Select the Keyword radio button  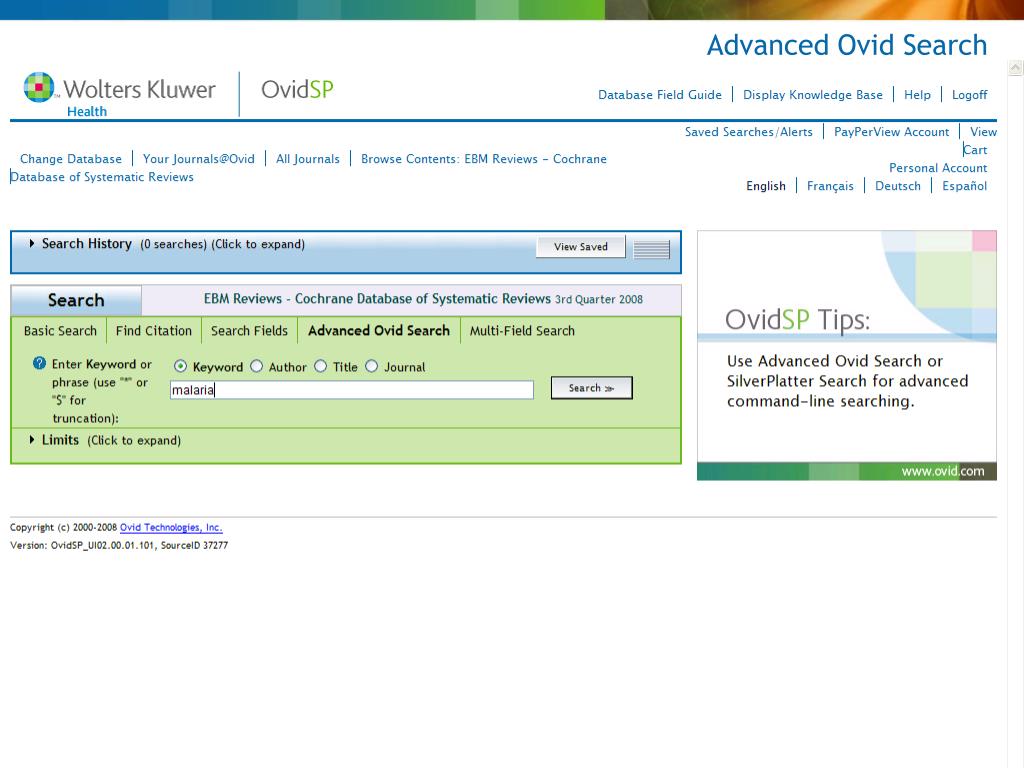pyautogui.click(x=180, y=366)
